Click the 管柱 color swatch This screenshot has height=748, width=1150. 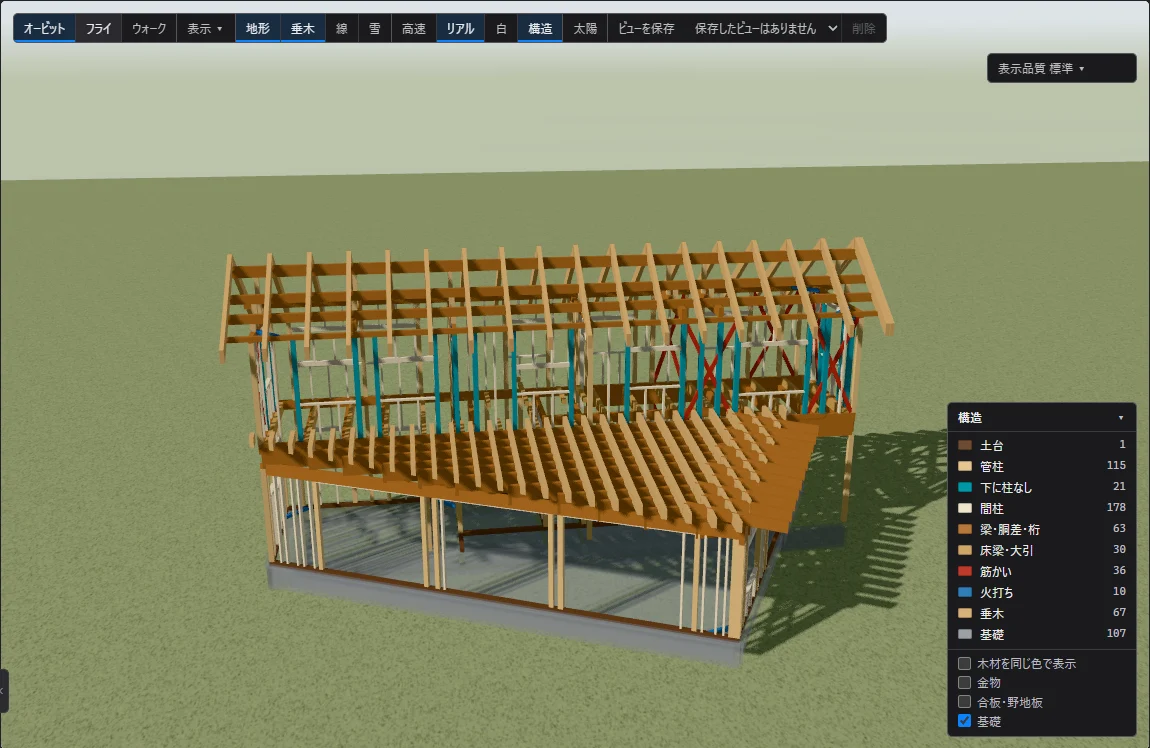[965, 466]
